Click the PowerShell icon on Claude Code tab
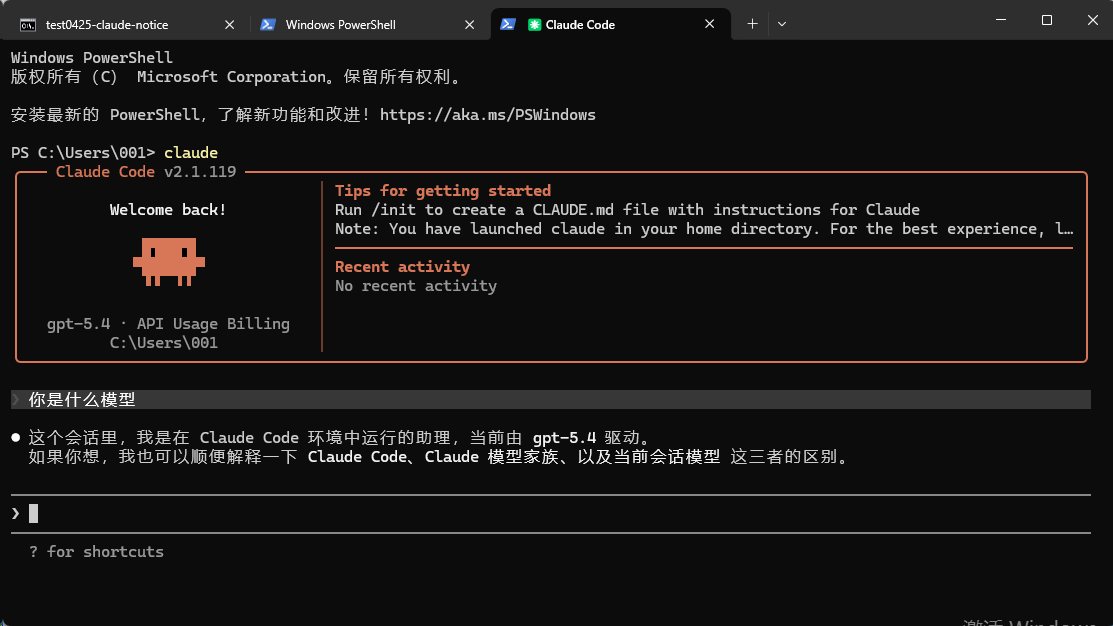Screen dimensions: 1113x626 508,24
